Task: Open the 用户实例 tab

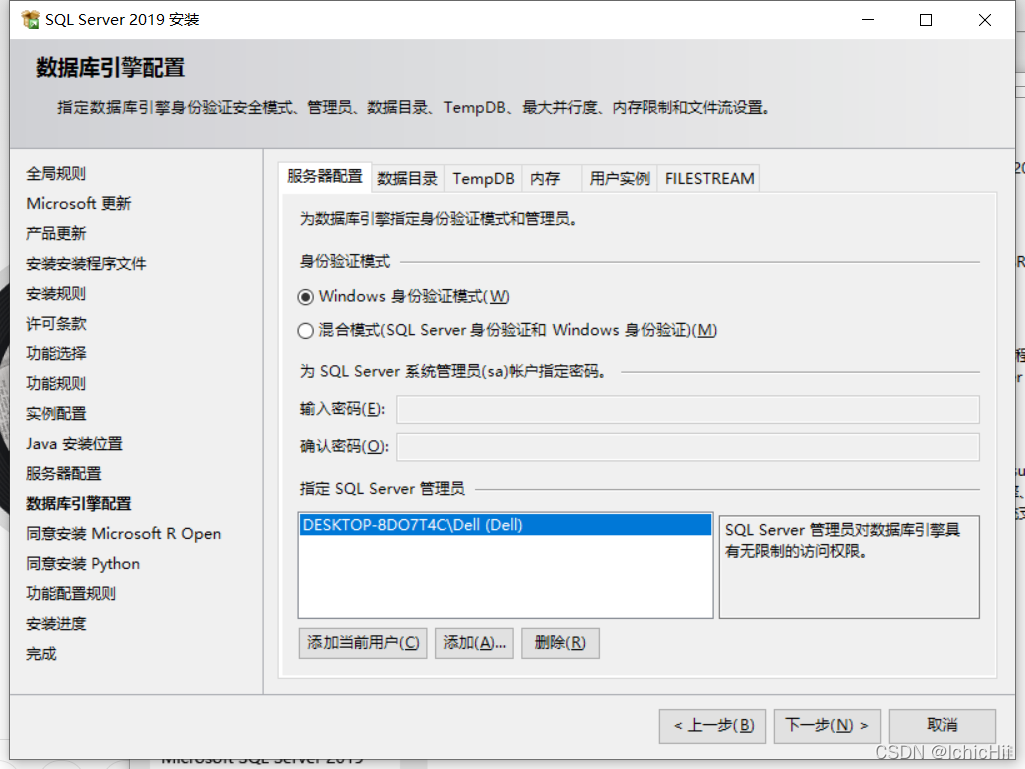Action: tap(619, 179)
